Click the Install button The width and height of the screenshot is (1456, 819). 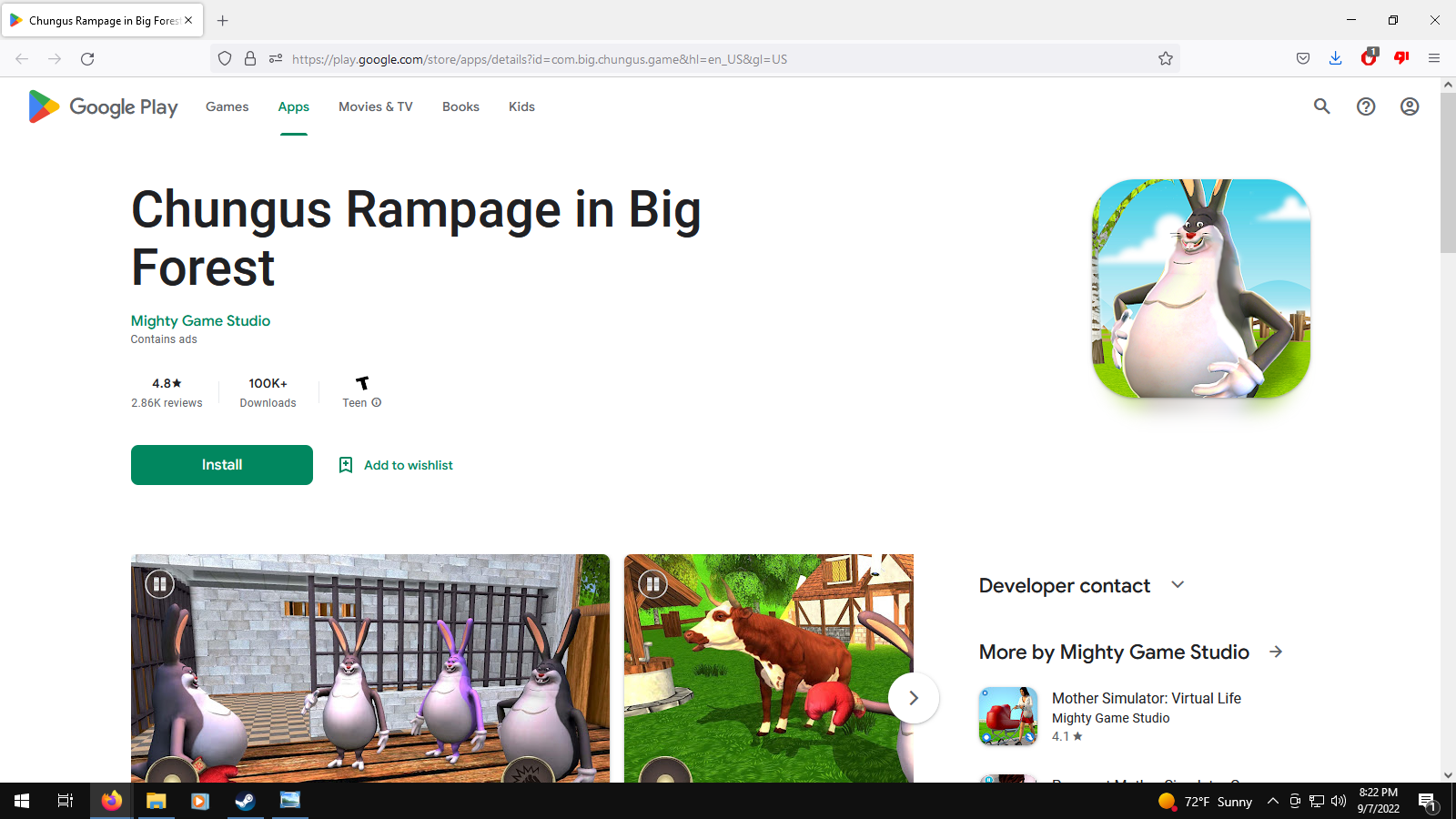pos(222,465)
